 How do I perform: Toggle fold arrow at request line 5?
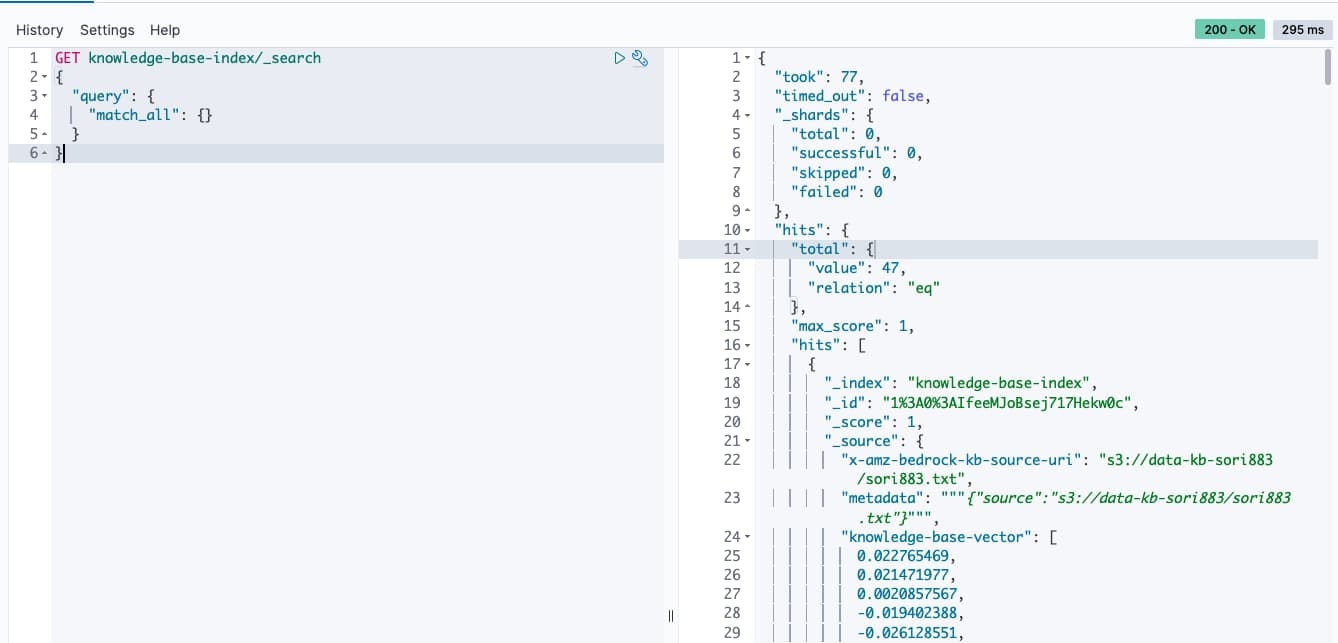coord(45,134)
